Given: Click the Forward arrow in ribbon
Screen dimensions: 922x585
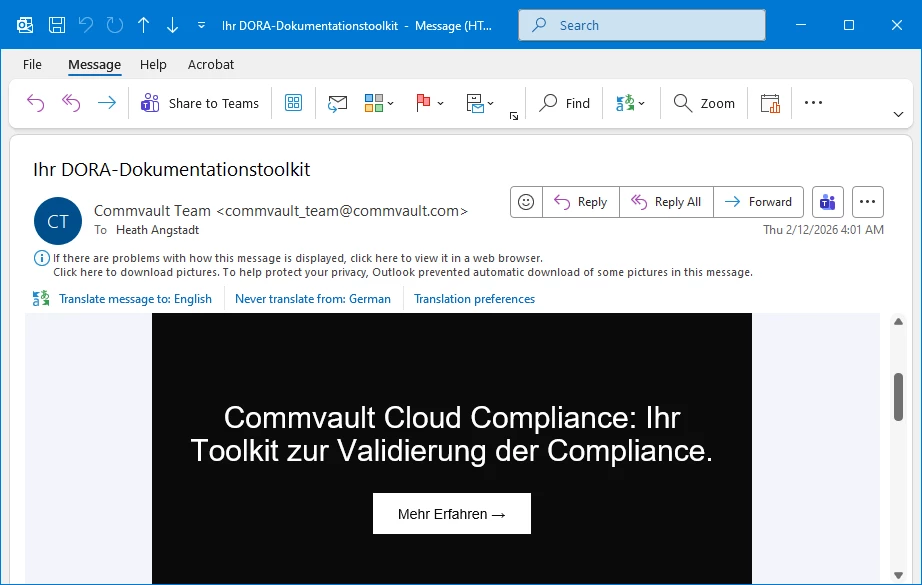Looking at the screenshot, I should pyautogui.click(x=107, y=103).
